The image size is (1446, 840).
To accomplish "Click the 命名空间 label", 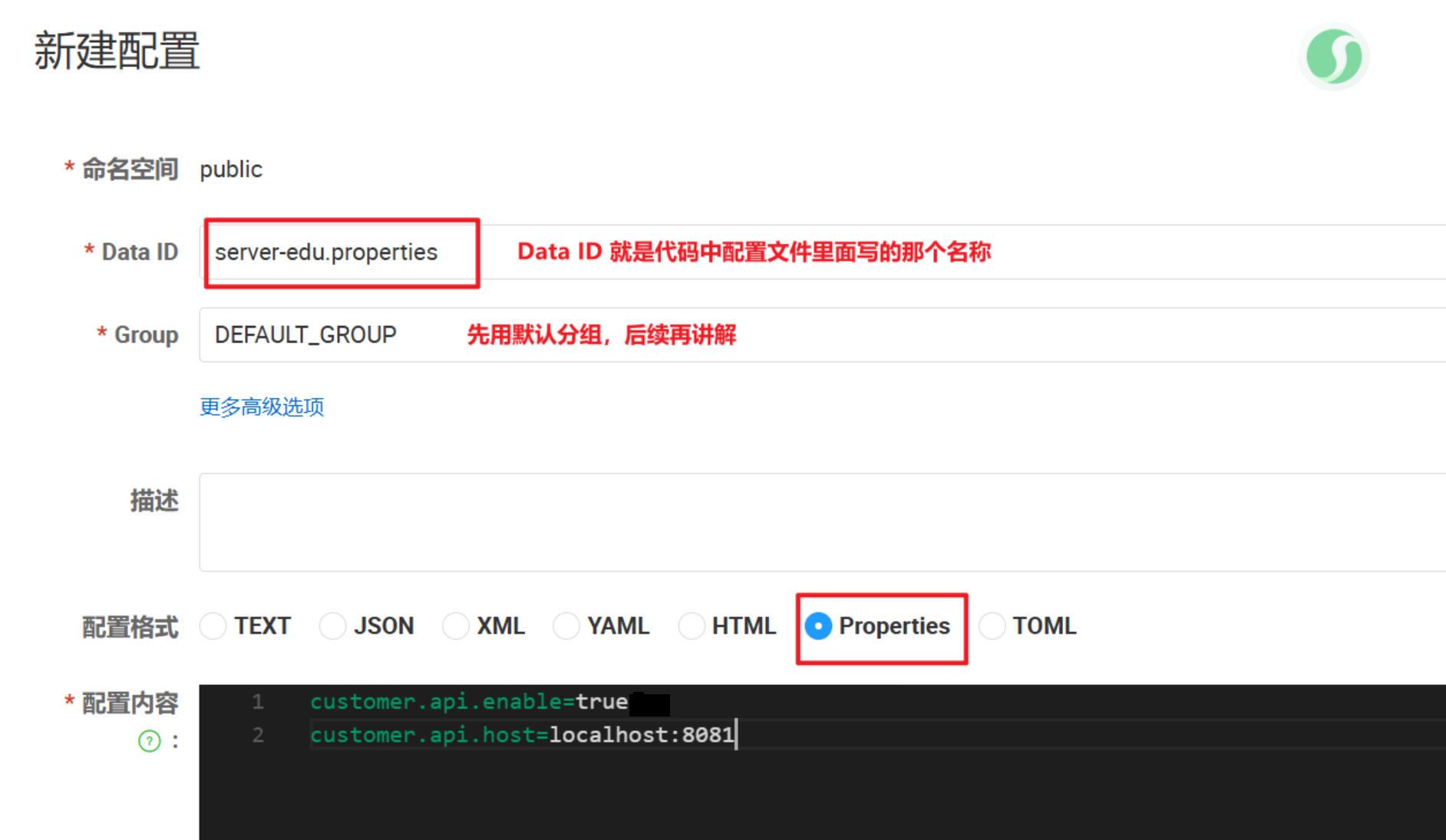I will [130, 169].
